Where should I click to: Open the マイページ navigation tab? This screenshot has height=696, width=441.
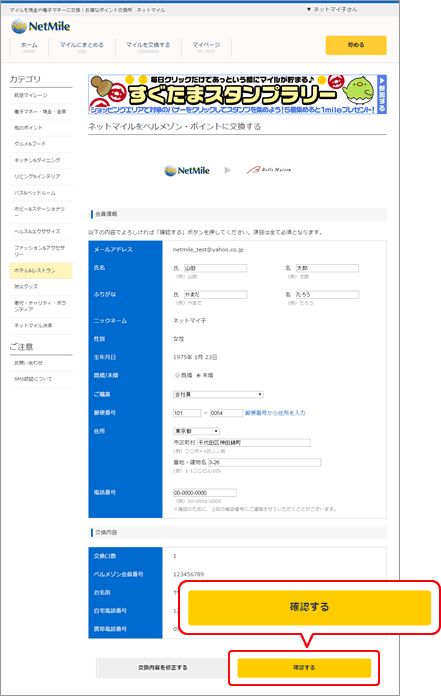tap(206, 47)
